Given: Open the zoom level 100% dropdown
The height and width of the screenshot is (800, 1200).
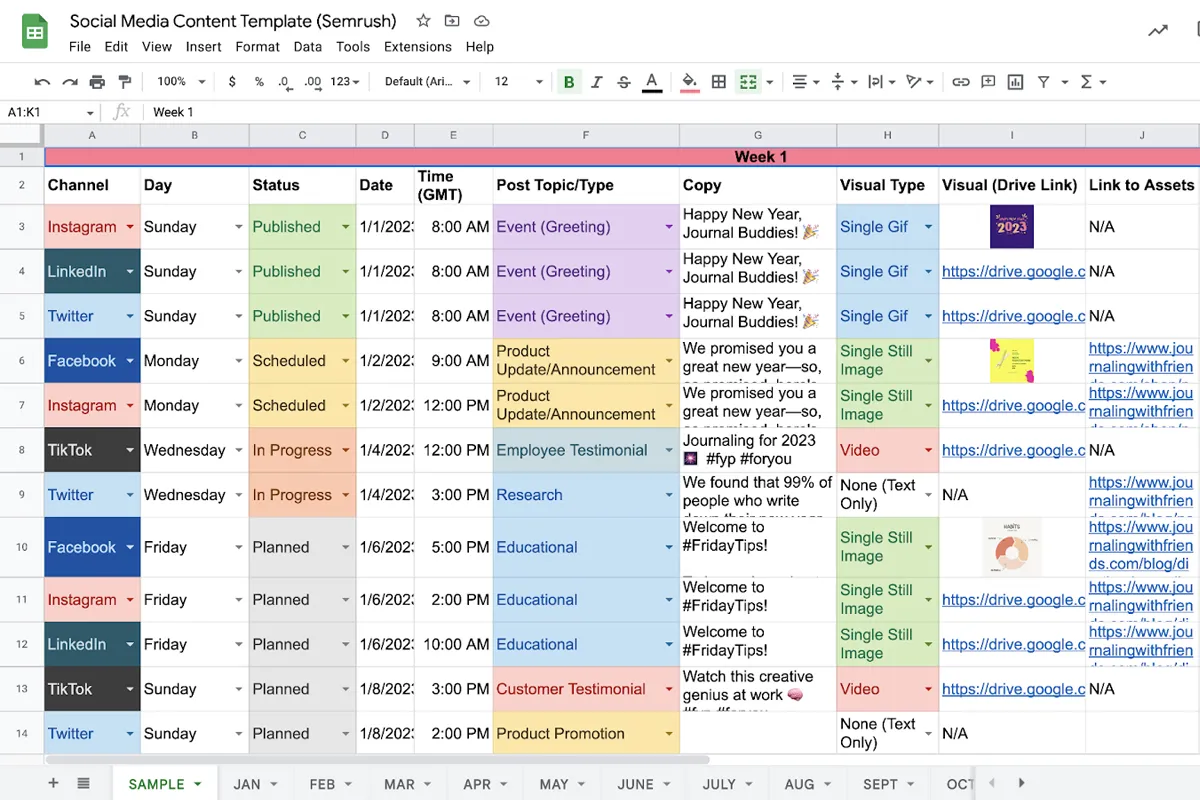Looking at the screenshot, I should click(x=180, y=82).
